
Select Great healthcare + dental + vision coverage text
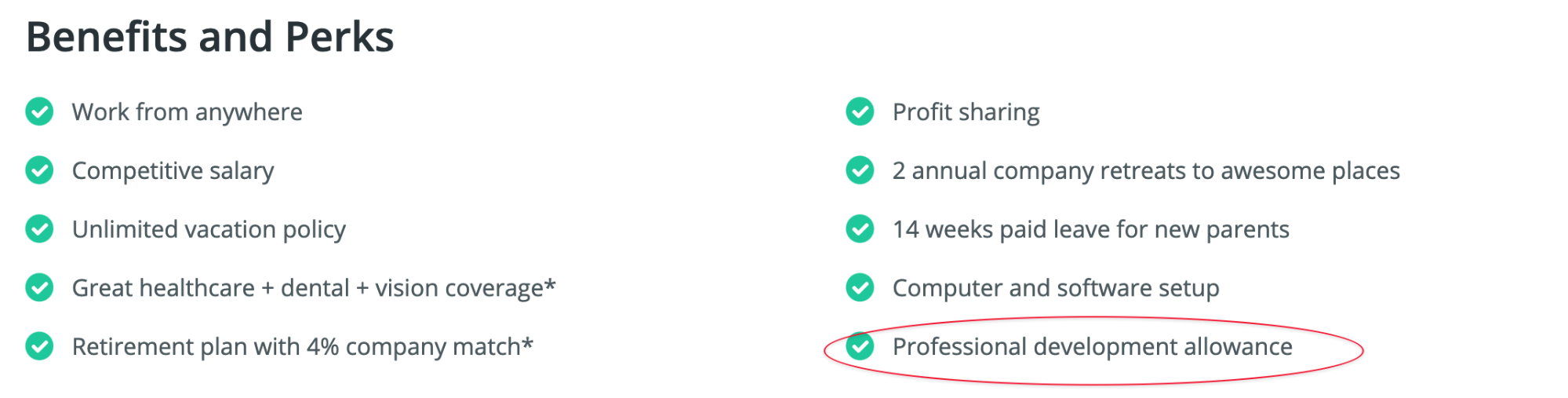314,288
